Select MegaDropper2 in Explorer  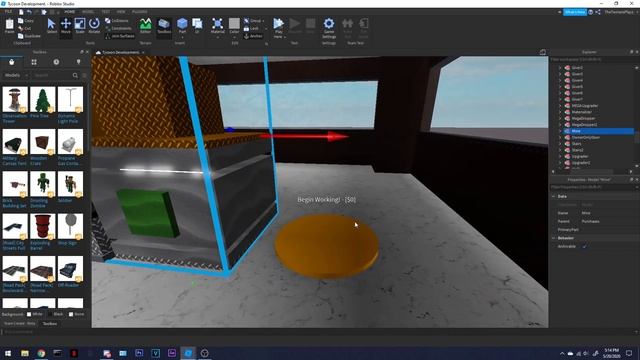pyautogui.click(x=584, y=124)
